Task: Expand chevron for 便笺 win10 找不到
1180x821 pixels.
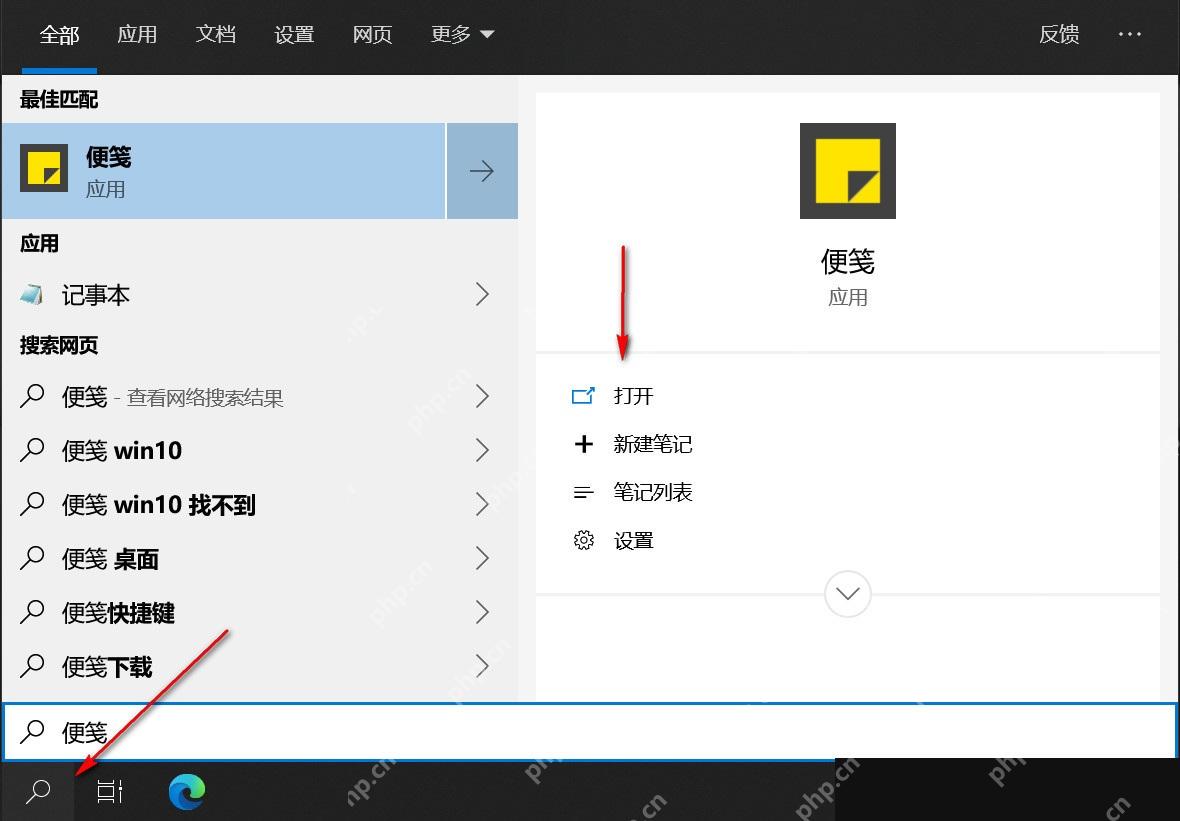Action: click(x=482, y=504)
